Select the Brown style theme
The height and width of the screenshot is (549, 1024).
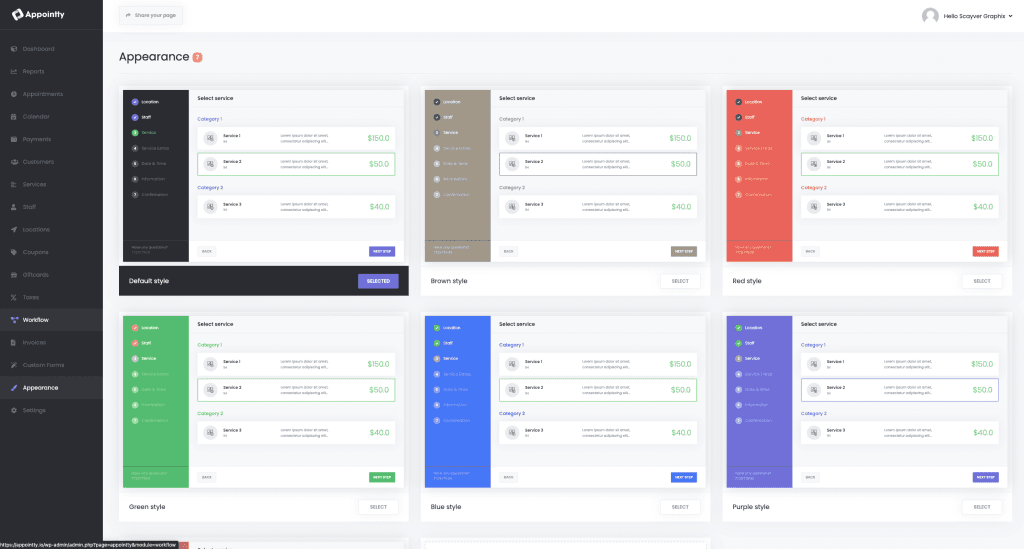(680, 281)
